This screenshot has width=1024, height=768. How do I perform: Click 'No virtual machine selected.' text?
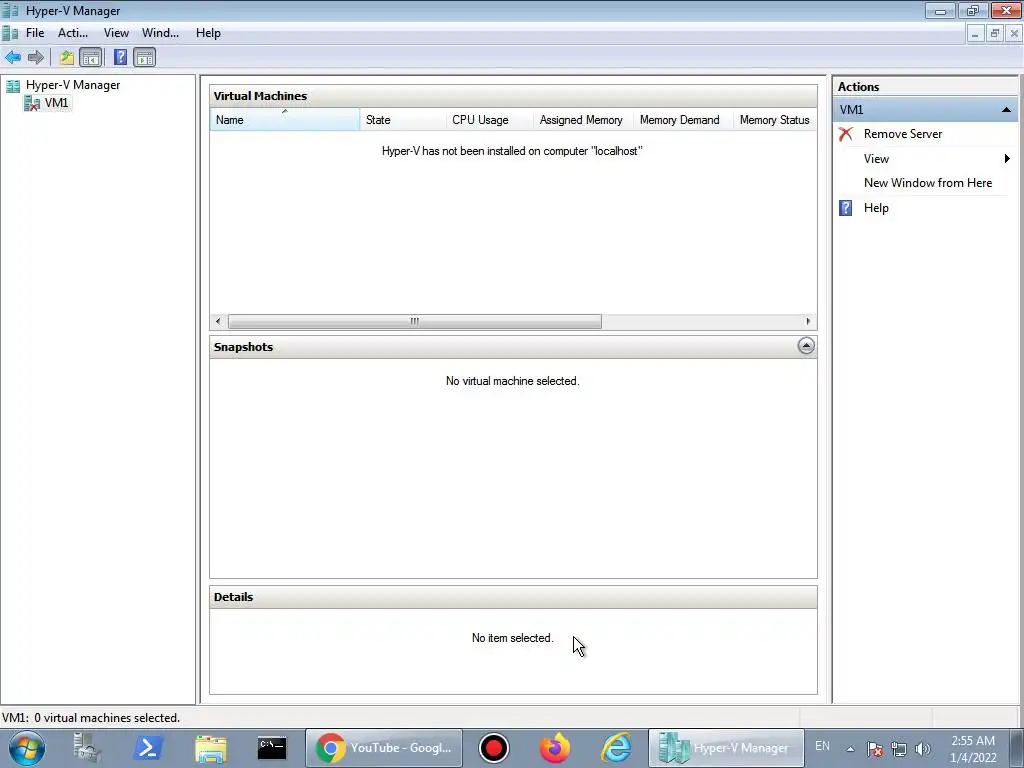tap(512, 381)
